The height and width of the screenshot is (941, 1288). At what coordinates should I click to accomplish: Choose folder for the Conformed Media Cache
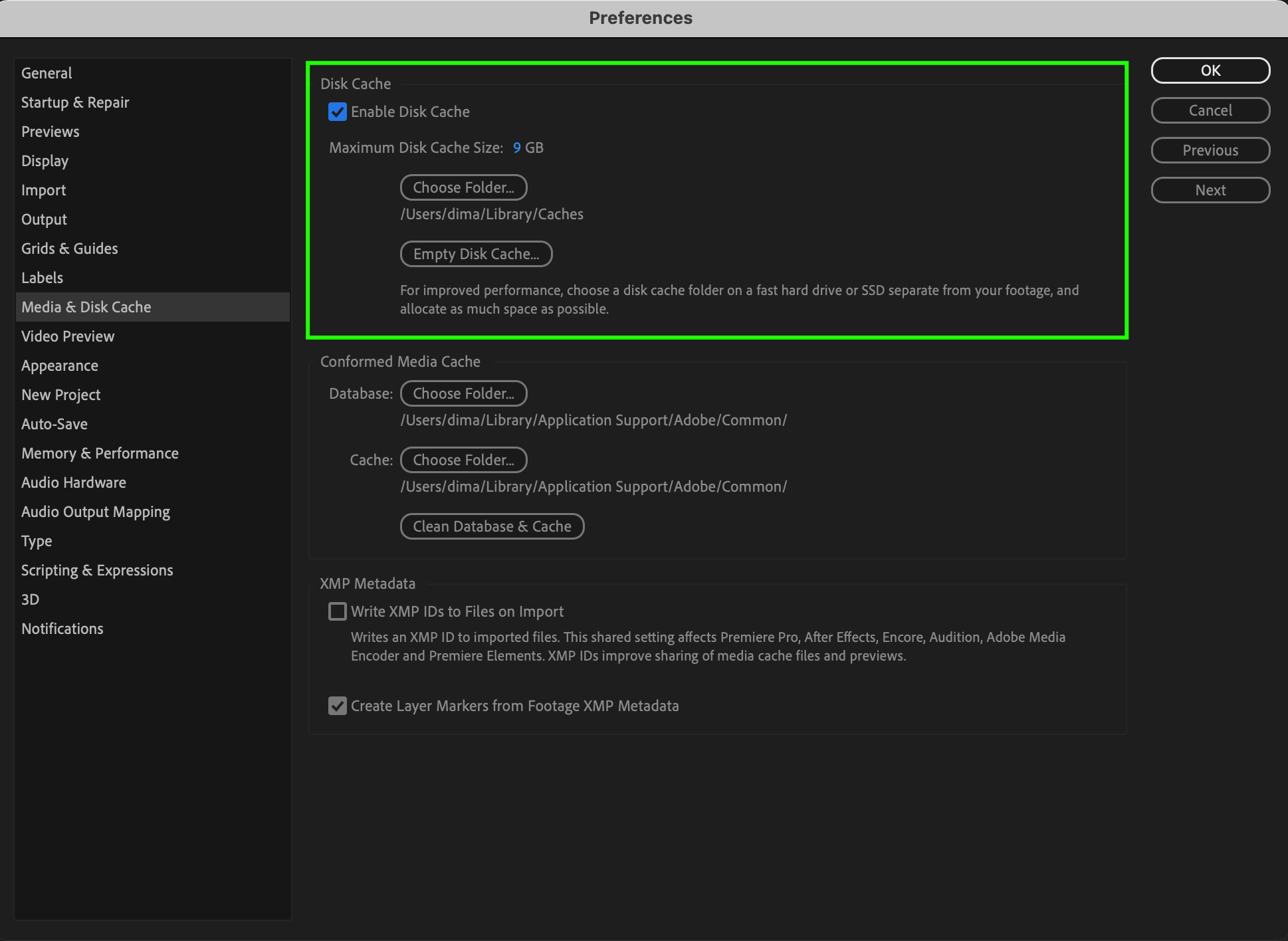tap(463, 460)
